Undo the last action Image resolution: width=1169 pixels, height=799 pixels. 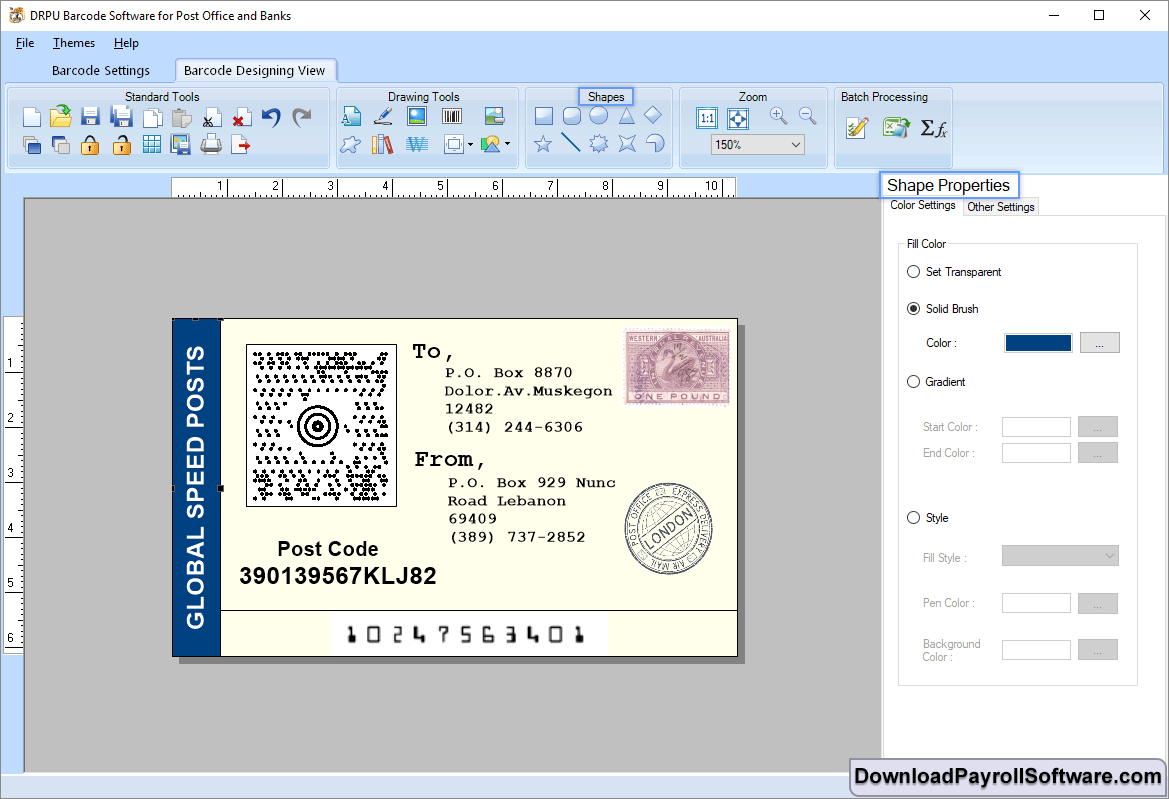click(x=271, y=118)
